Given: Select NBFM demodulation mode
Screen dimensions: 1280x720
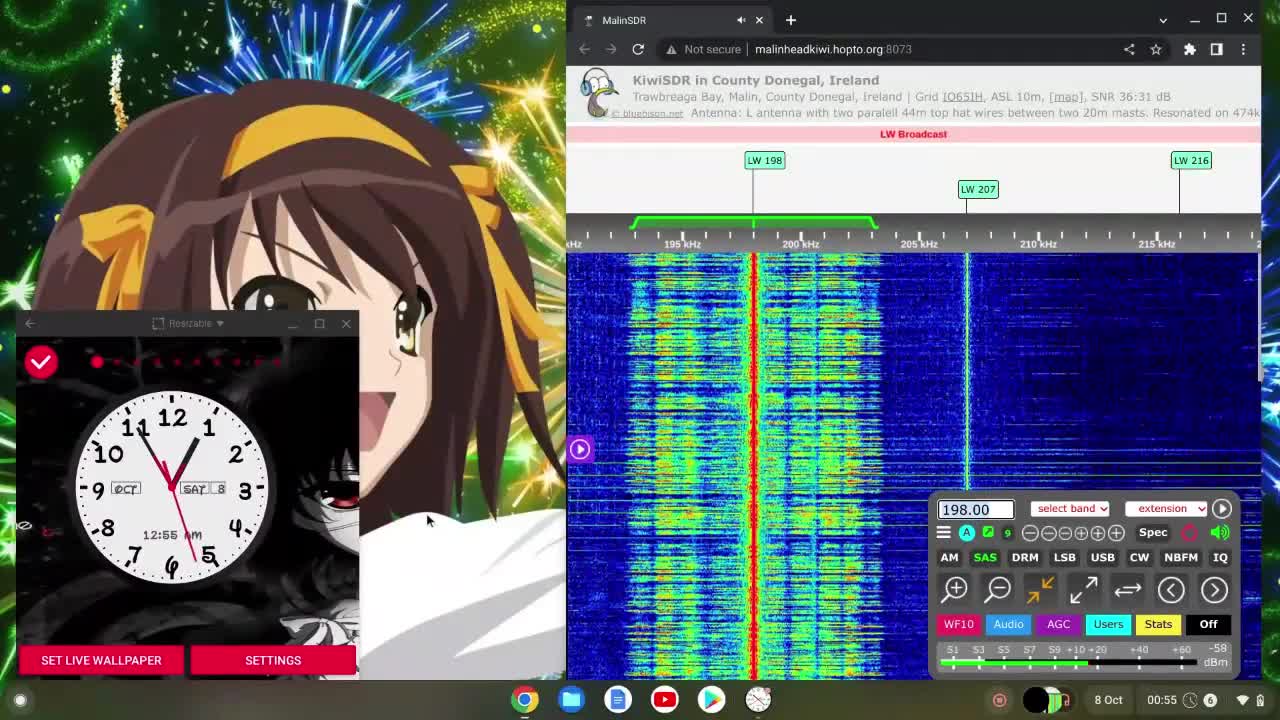Looking at the screenshot, I should coord(1181,557).
